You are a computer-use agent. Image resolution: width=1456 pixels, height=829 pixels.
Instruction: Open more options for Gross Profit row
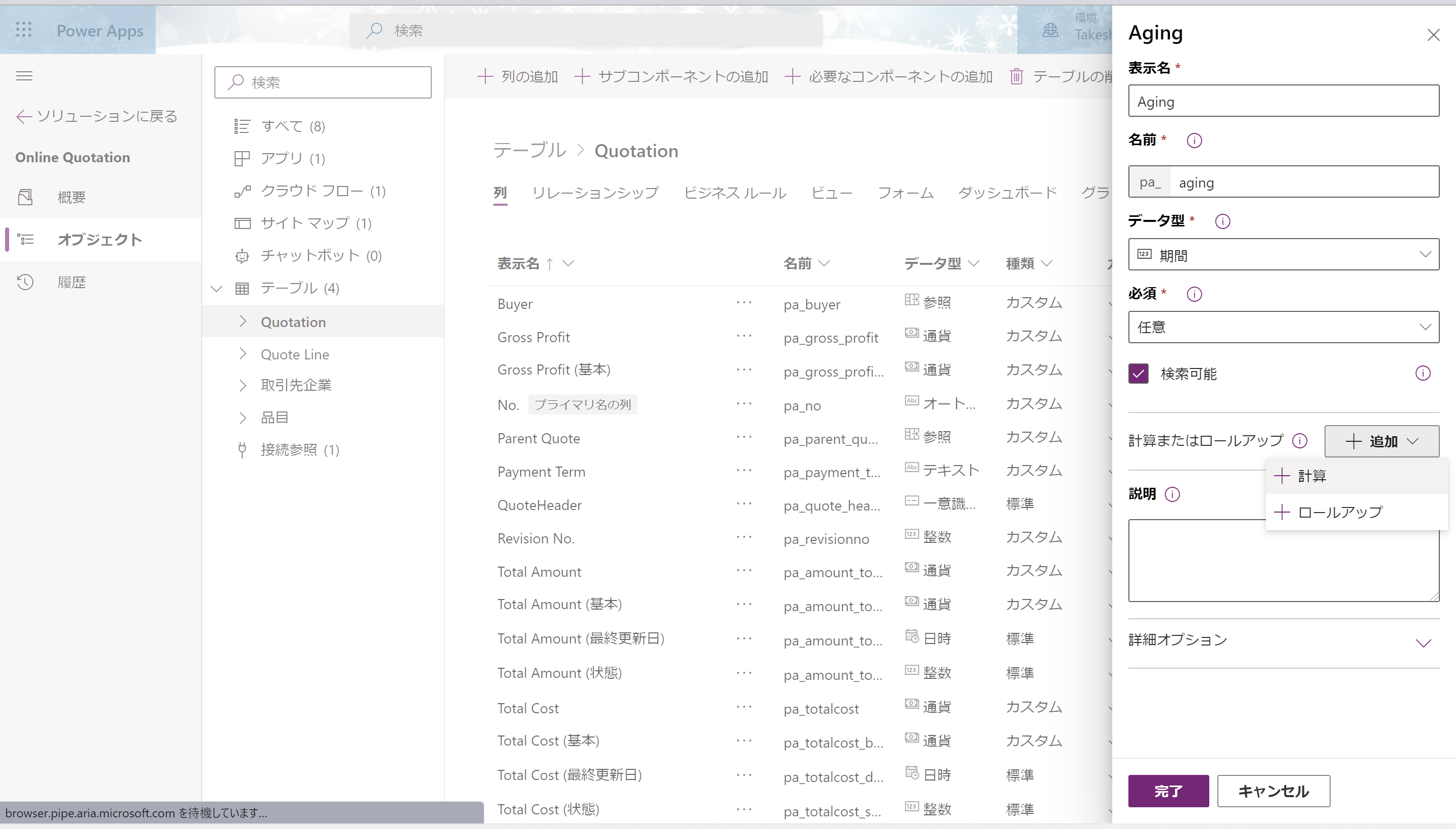744,336
